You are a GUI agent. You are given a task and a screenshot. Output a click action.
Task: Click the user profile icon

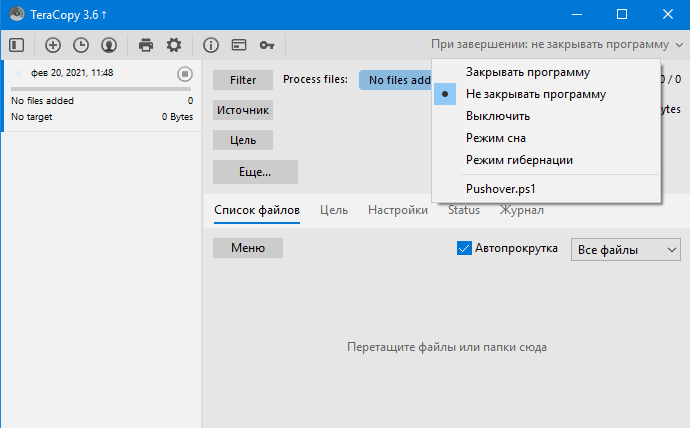point(109,45)
